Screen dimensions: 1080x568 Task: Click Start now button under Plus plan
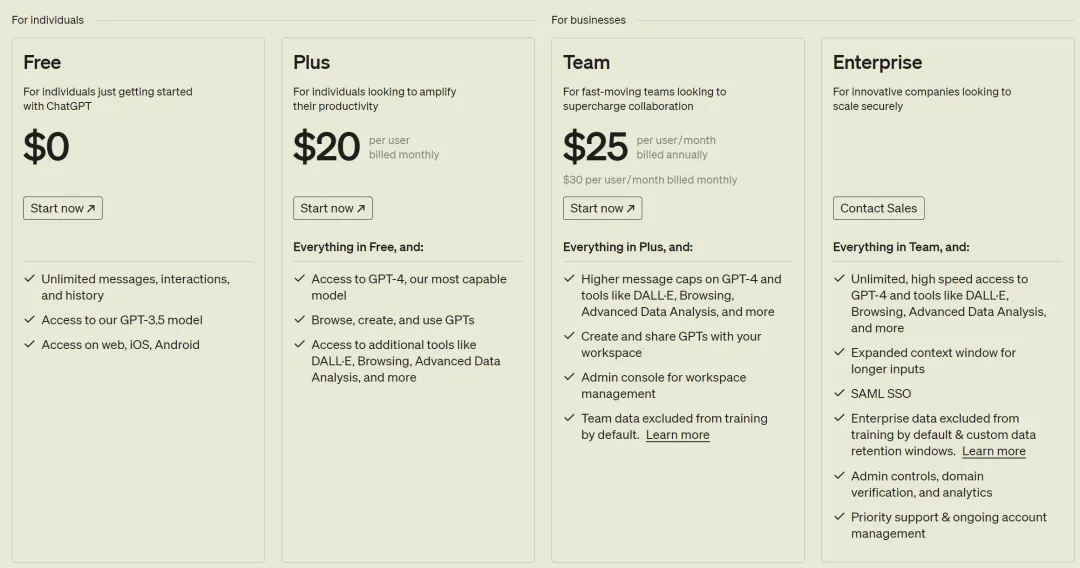click(333, 208)
